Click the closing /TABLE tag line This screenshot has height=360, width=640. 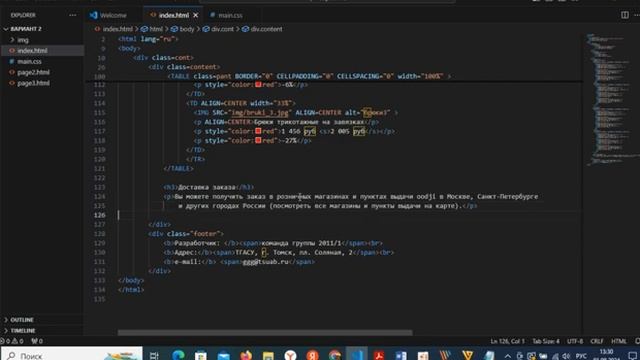(178, 169)
